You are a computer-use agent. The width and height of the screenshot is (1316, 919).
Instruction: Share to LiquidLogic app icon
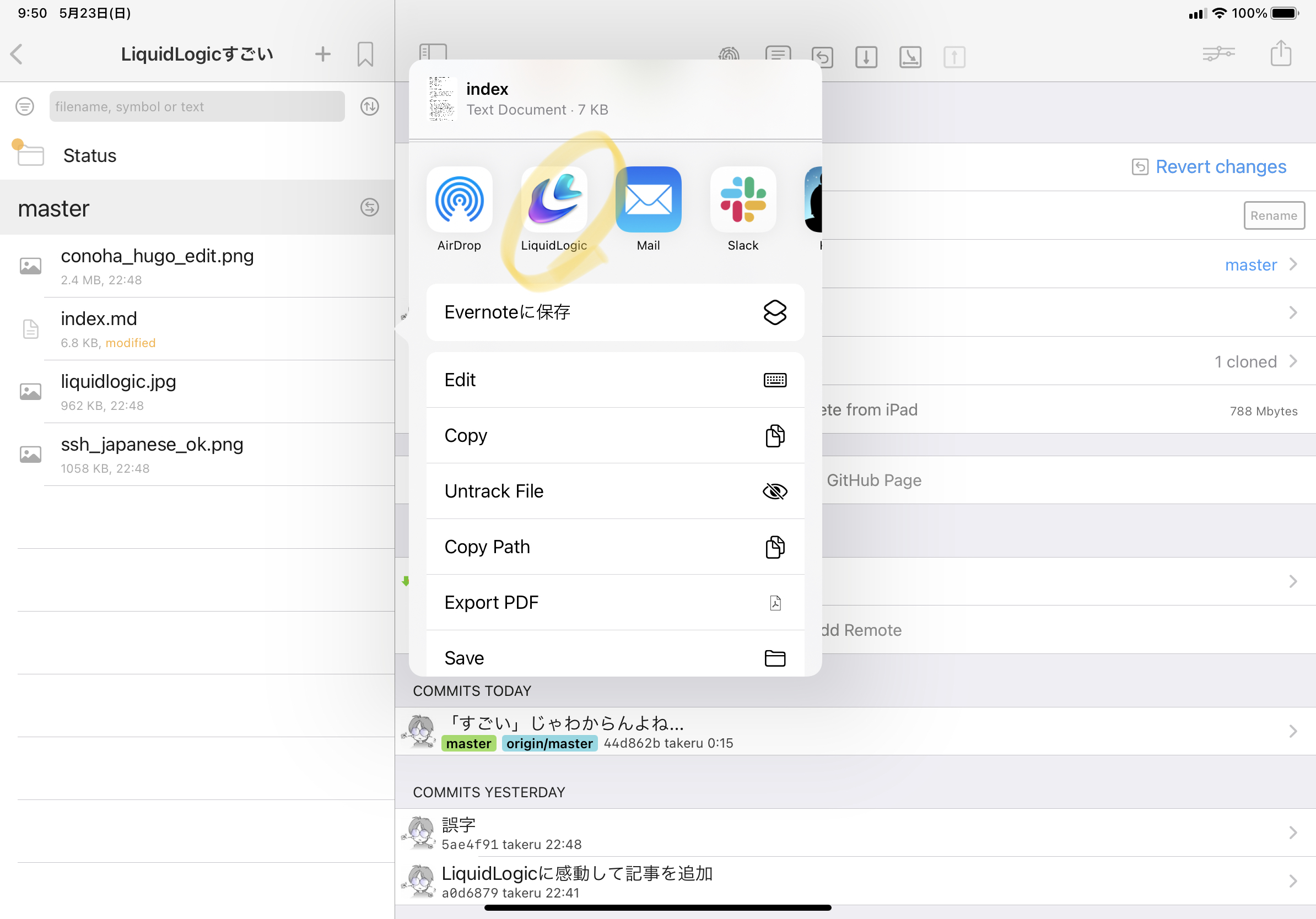(x=554, y=200)
